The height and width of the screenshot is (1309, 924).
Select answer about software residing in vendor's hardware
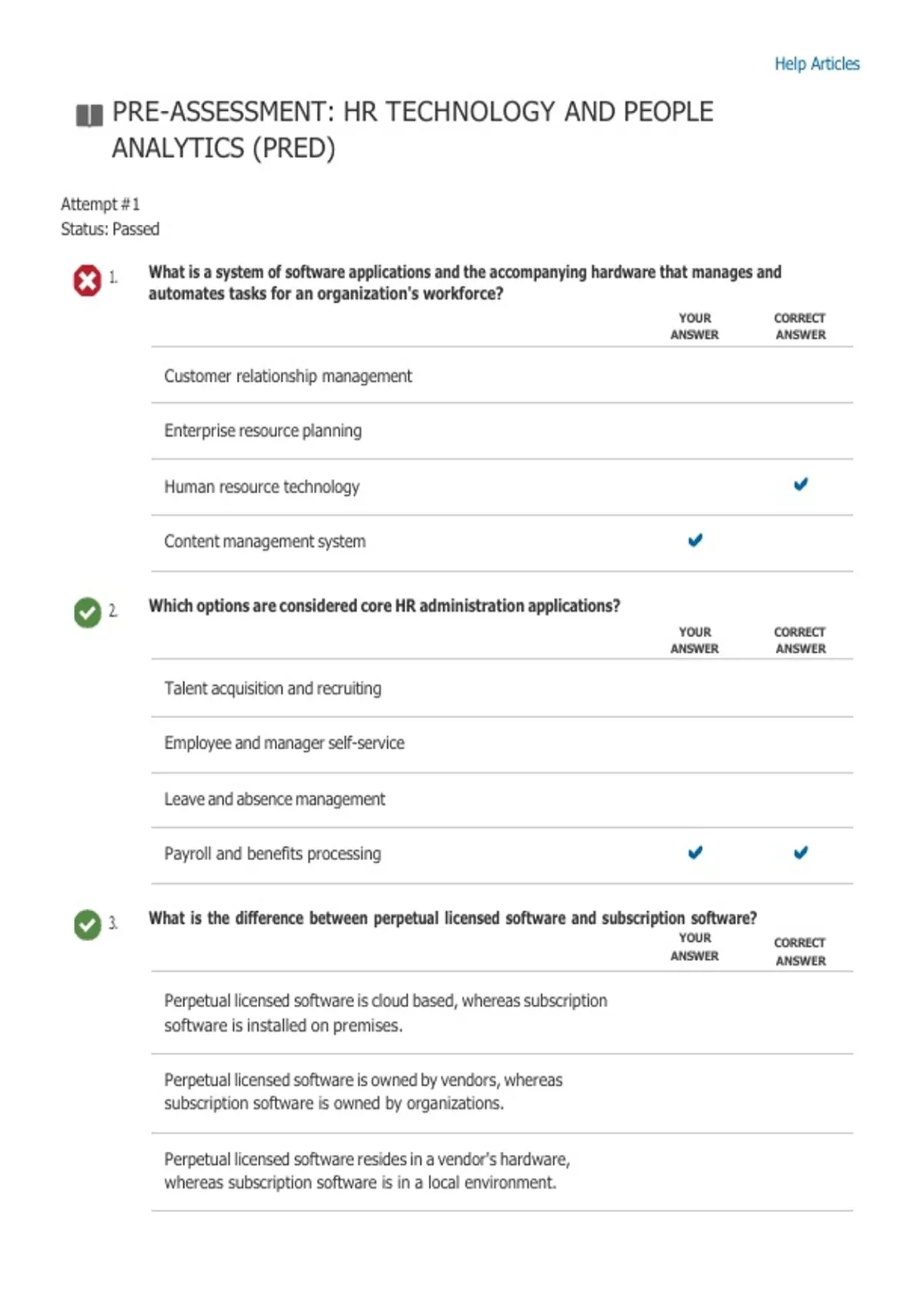point(502,1171)
